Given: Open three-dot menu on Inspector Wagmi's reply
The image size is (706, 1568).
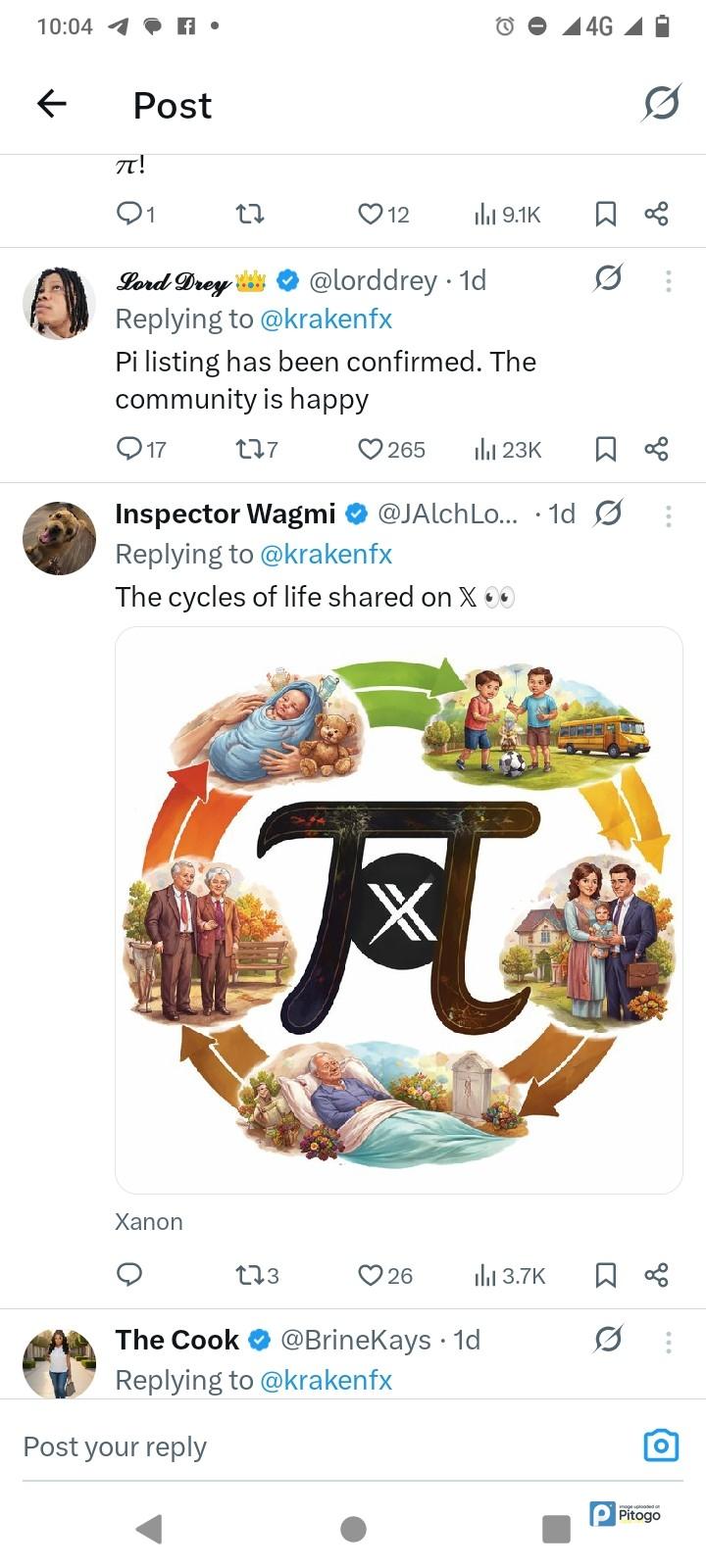Looking at the screenshot, I should pyautogui.click(x=668, y=515).
